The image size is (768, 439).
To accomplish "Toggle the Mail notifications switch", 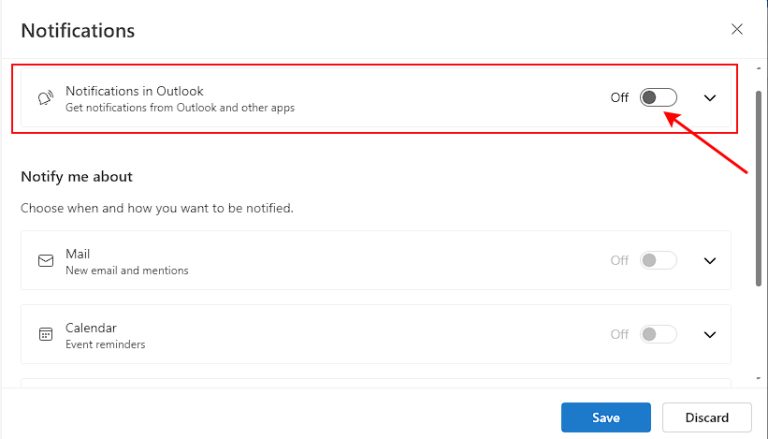I will pos(658,260).
